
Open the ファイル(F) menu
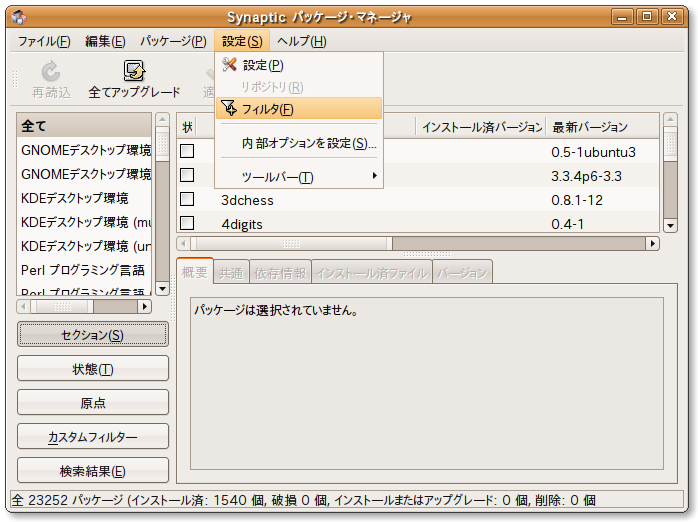[x=44, y=41]
